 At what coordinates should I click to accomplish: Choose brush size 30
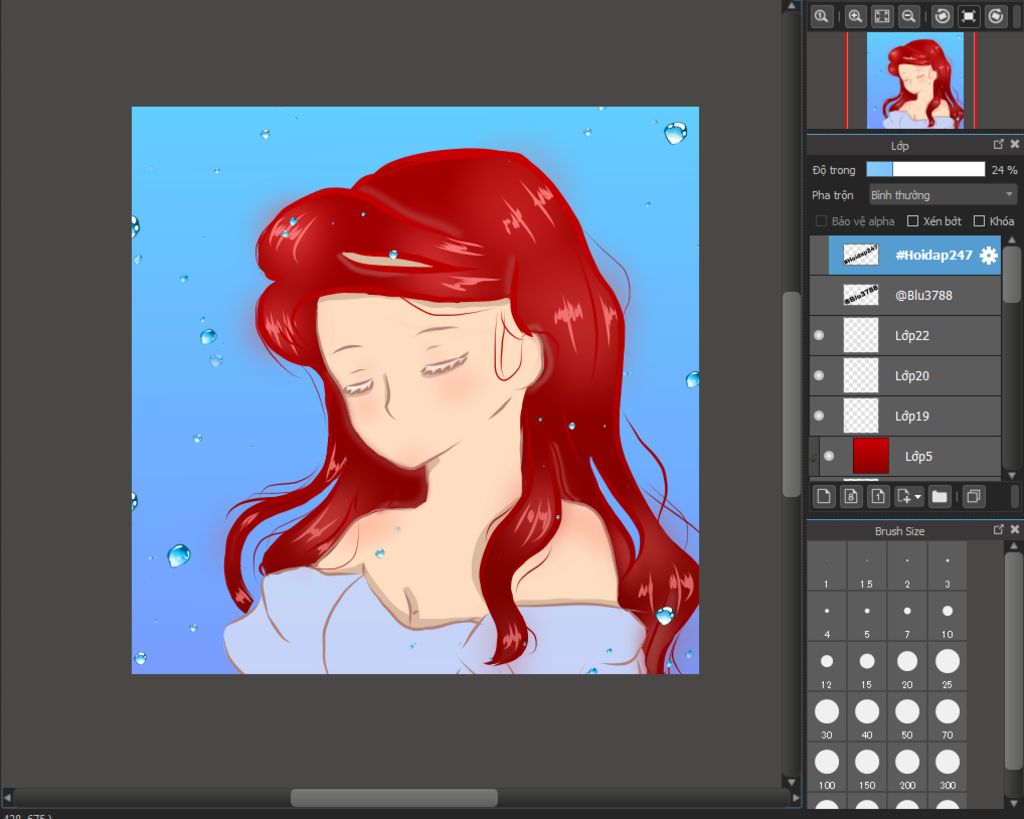[827, 717]
